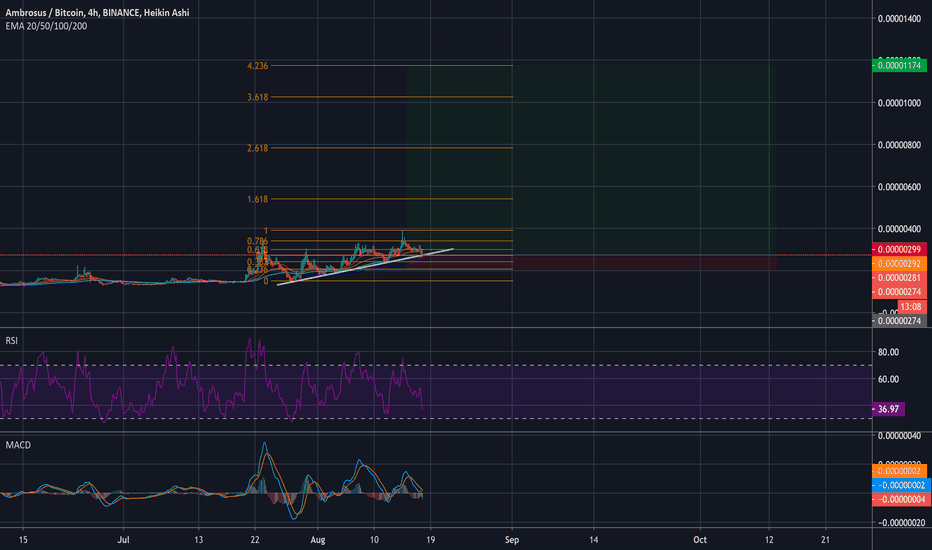The height and width of the screenshot is (550, 932).
Task: Click the red -0.00000004 MACD tag
Action: (x=900, y=499)
